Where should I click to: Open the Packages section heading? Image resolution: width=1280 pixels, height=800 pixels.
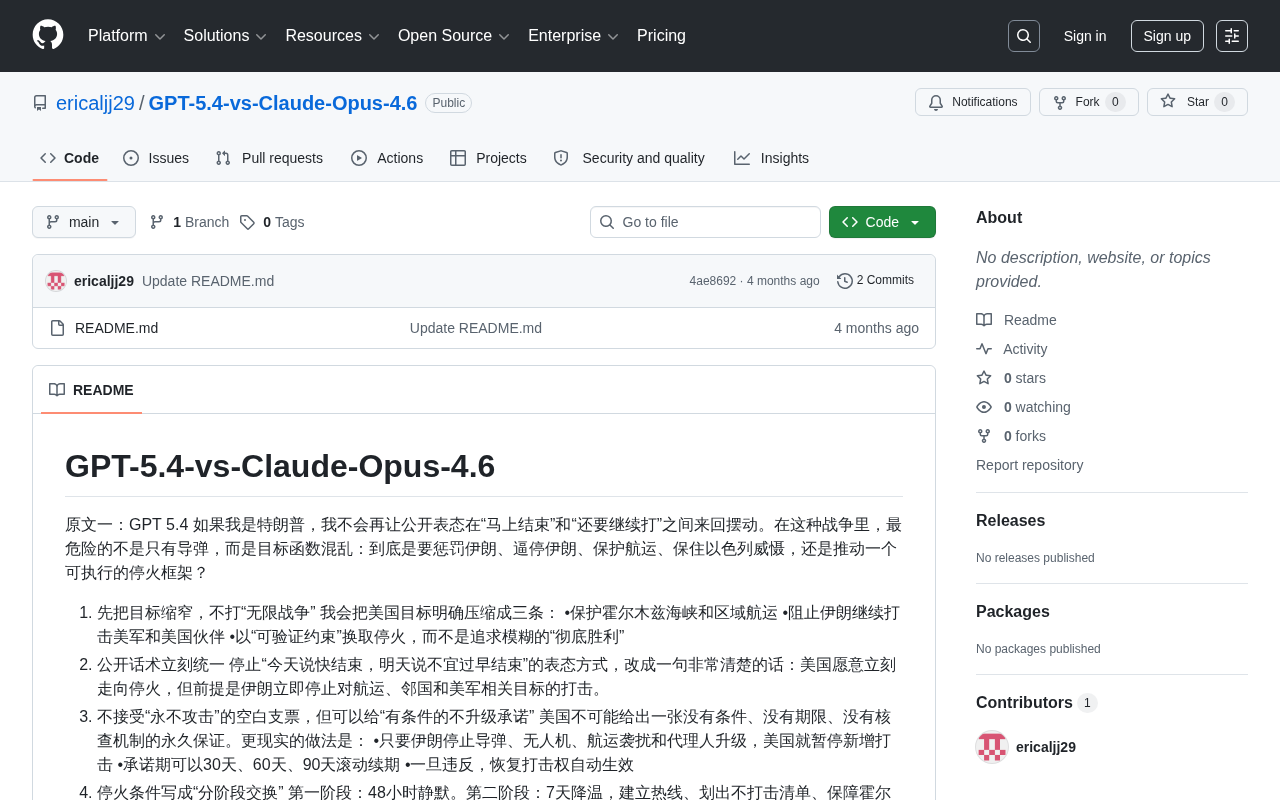[x=1013, y=612]
